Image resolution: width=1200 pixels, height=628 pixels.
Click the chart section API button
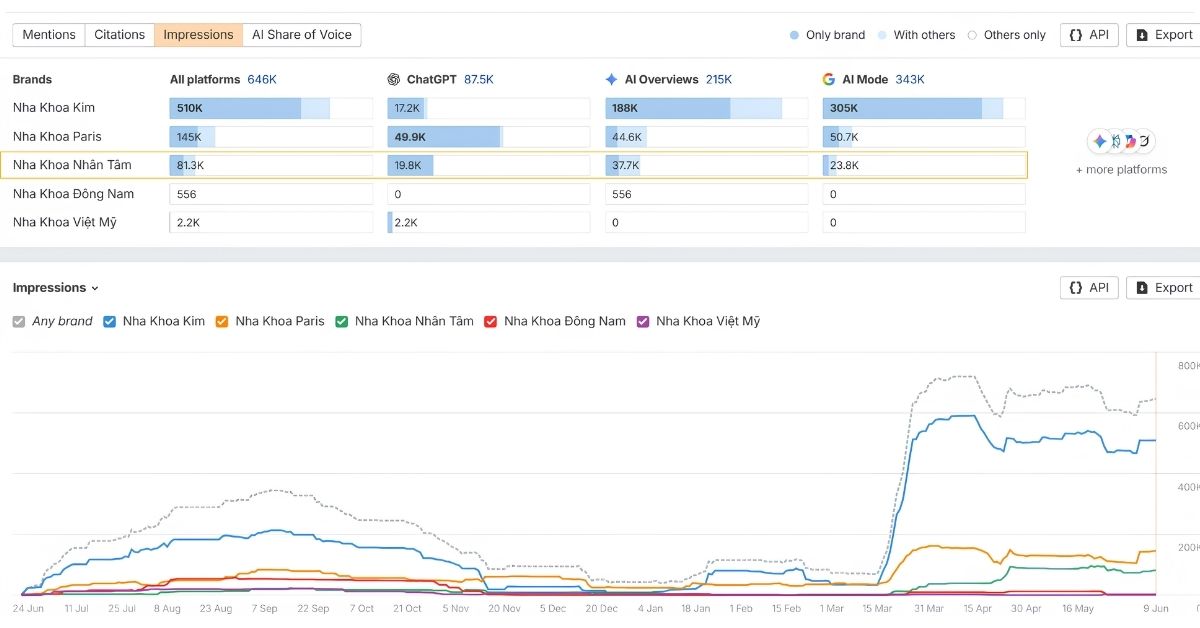pos(1089,288)
